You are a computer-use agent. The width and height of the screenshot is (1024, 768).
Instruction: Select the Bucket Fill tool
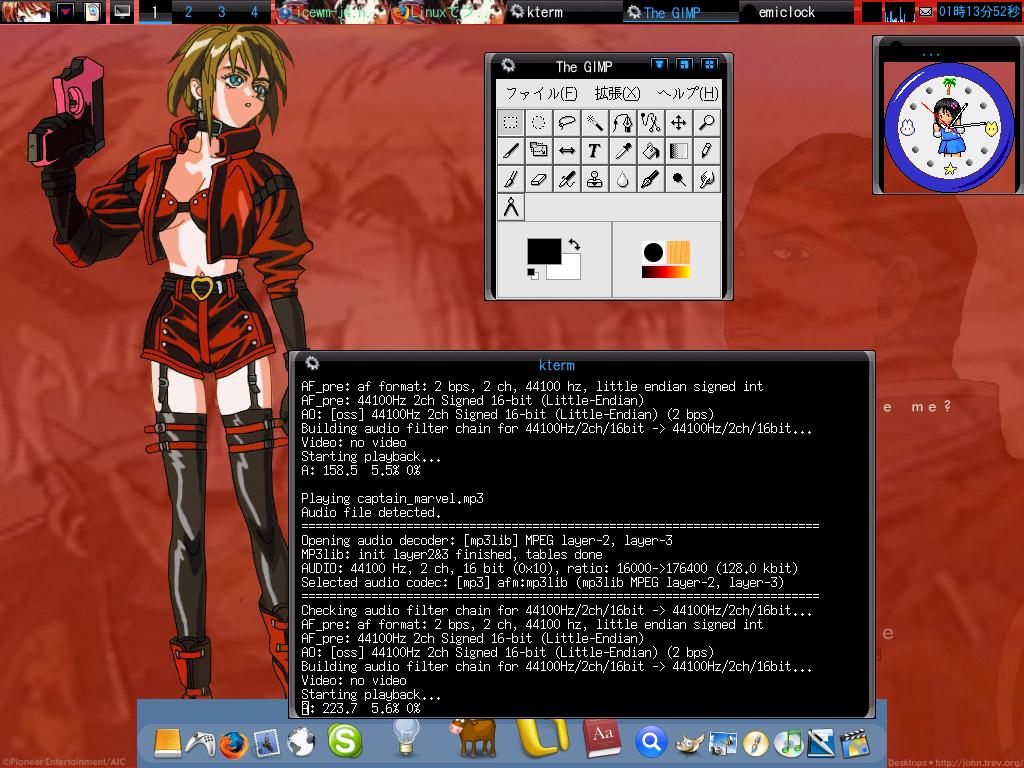(651, 151)
